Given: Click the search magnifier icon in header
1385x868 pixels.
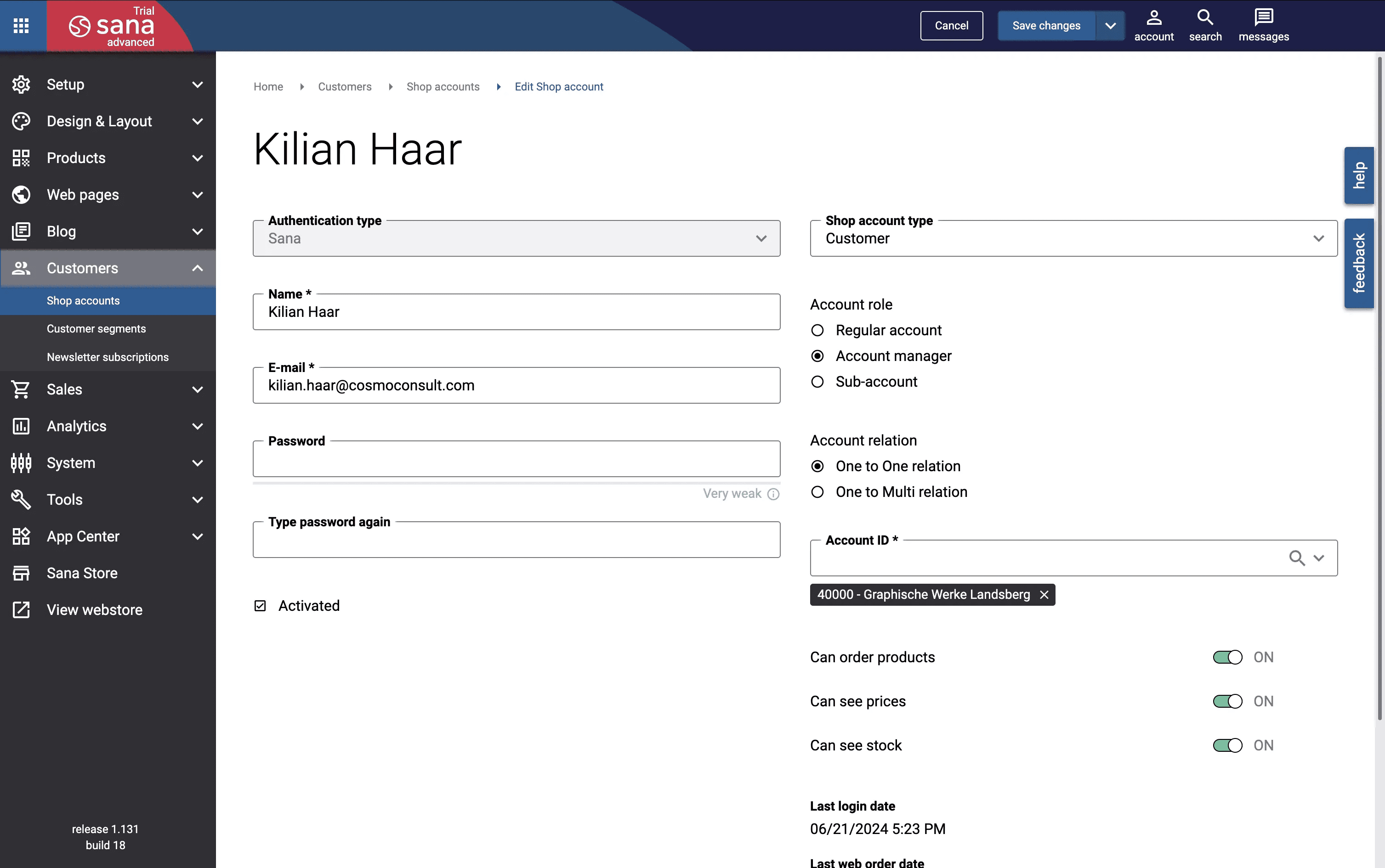Looking at the screenshot, I should coord(1205,18).
